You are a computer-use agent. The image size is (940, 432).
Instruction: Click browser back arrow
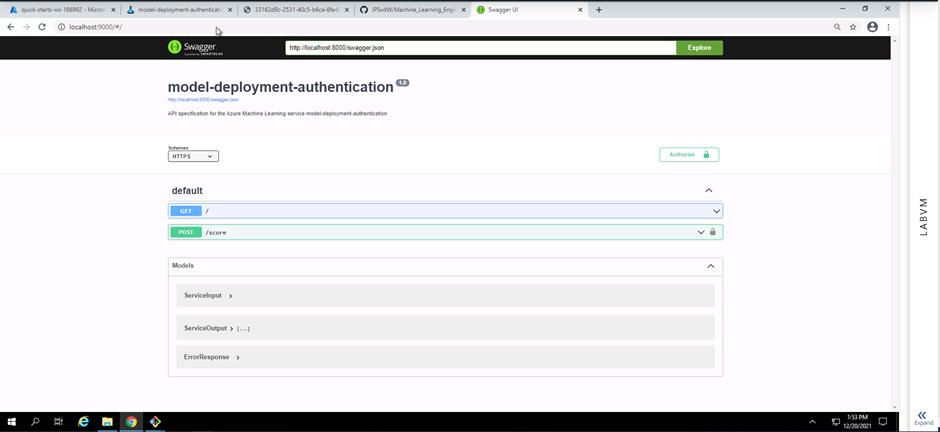coord(10,27)
